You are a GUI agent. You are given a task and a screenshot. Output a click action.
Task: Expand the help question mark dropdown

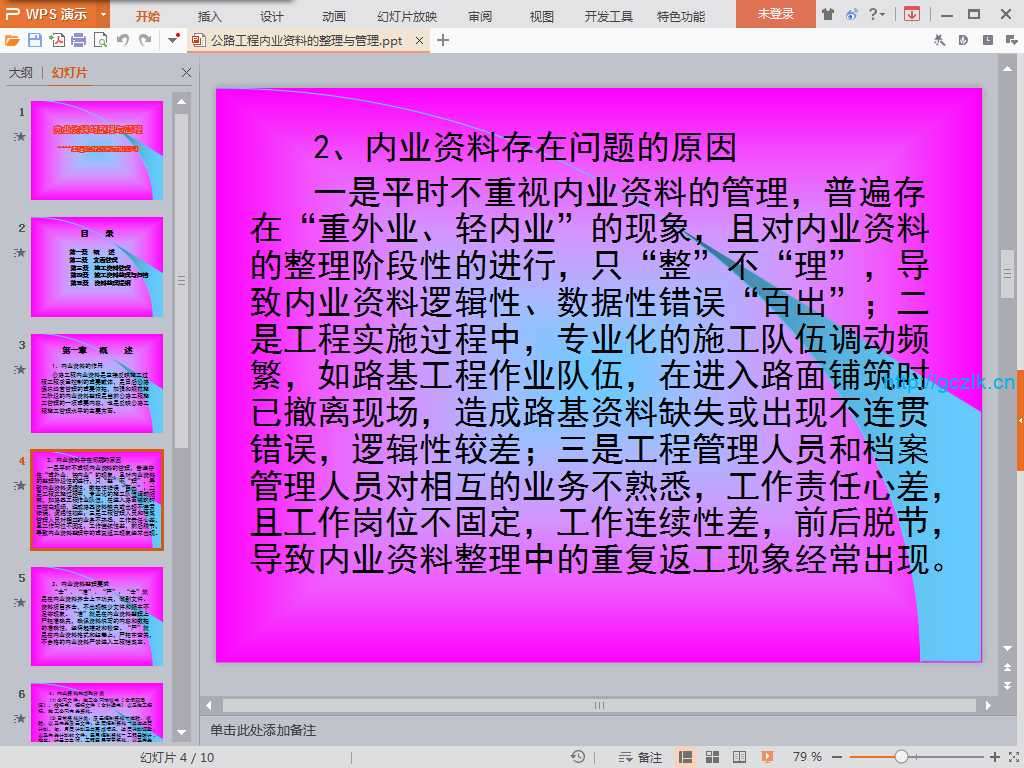[x=877, y=14]
